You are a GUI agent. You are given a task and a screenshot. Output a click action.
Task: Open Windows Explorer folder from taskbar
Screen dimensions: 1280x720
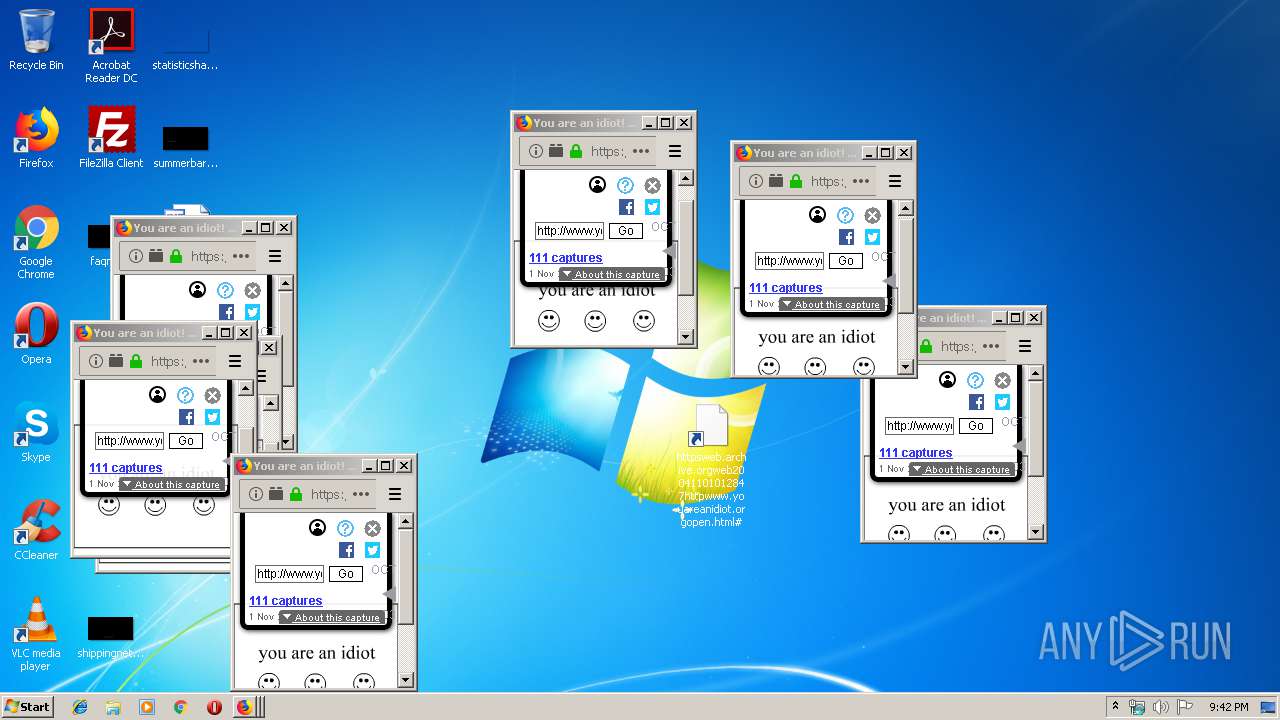pos(113,707)
